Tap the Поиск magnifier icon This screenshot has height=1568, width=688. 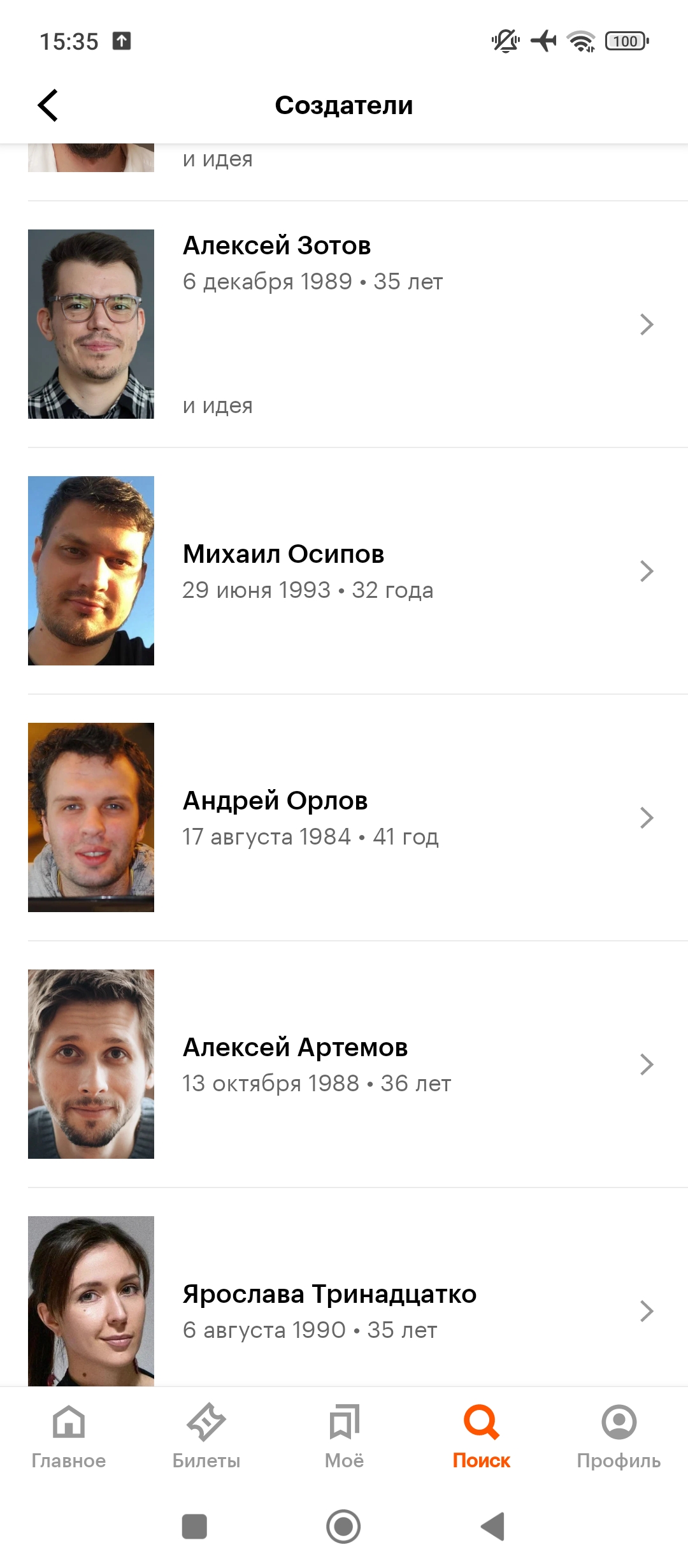click(482, 1422)
